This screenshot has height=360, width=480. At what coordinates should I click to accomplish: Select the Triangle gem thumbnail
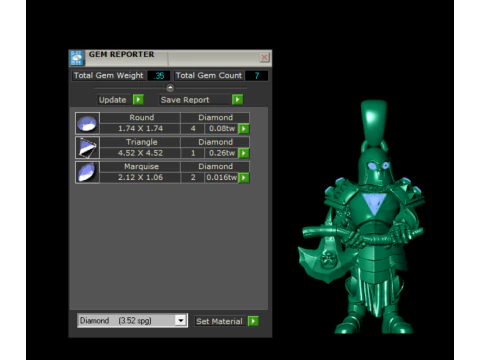pyautogui.click(x=87, y=148)
